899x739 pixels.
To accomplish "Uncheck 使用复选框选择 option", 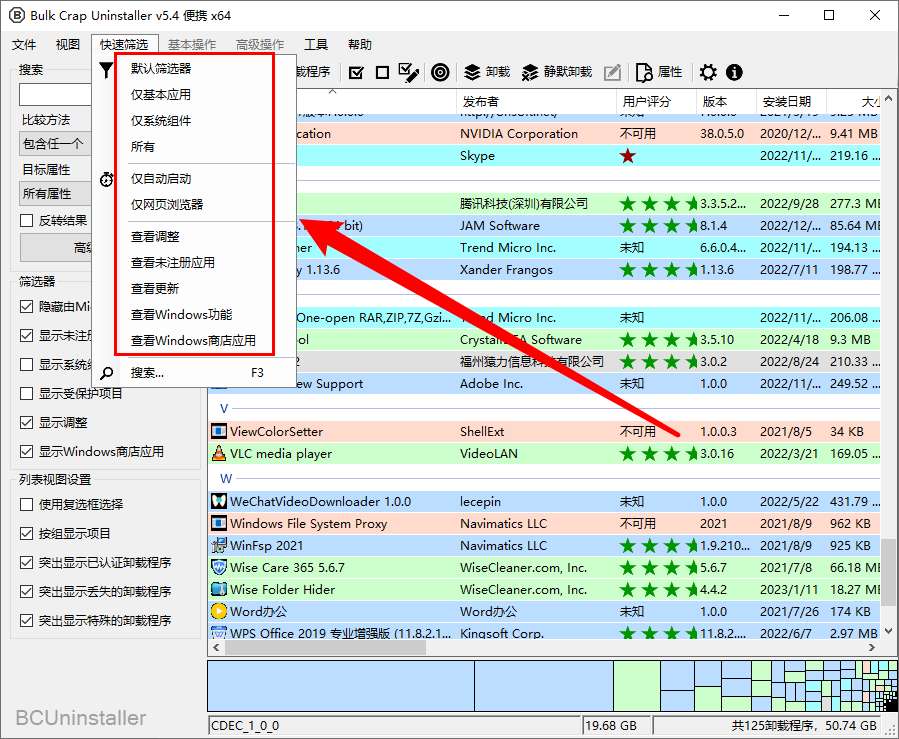I will tap(28, 505).
